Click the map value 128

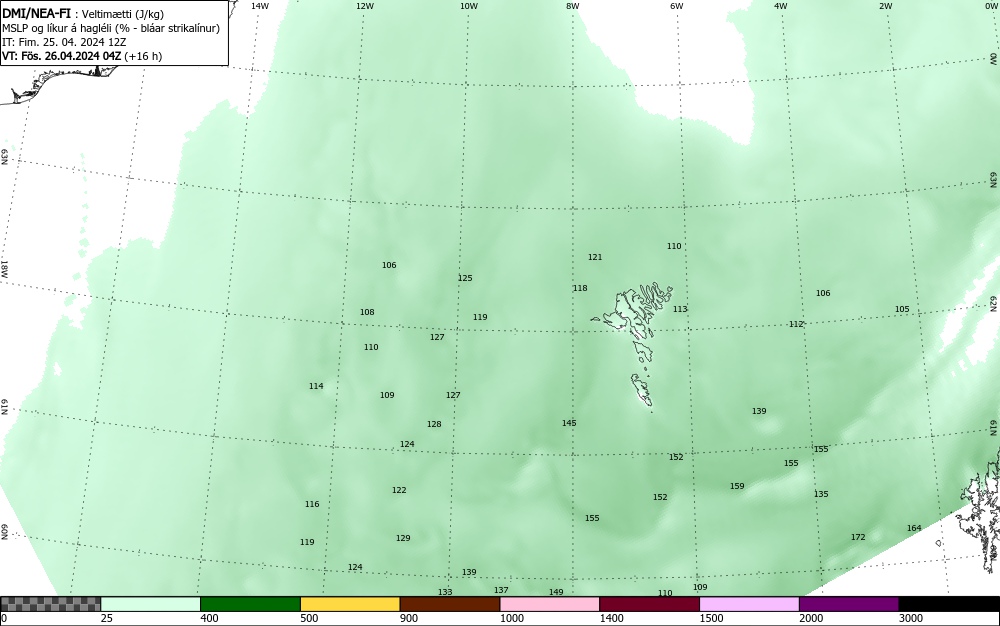tap(434, 425)
